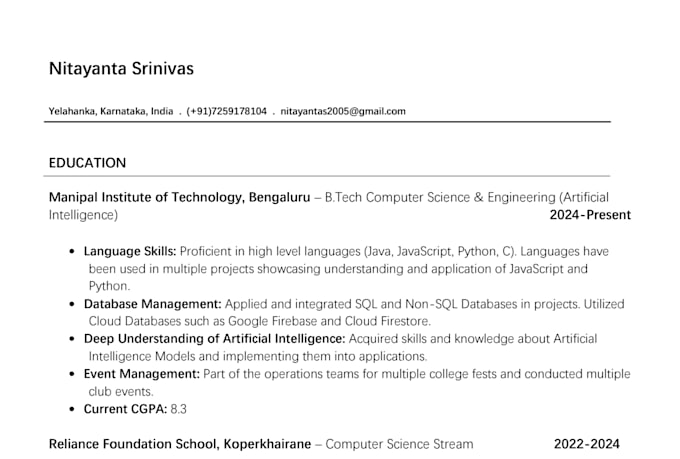
Task: Click Reliance Foundation School, Koperkhairane
Action: coord(180,444)
